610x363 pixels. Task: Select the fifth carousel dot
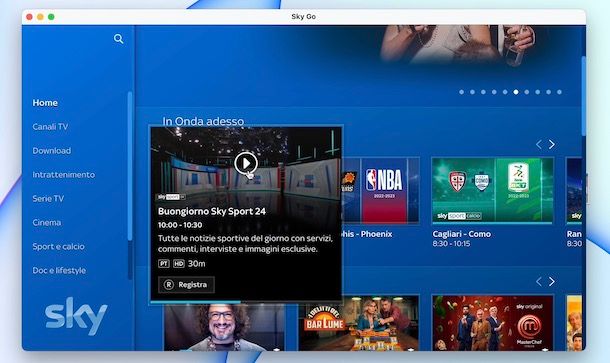tap(505, 92)
